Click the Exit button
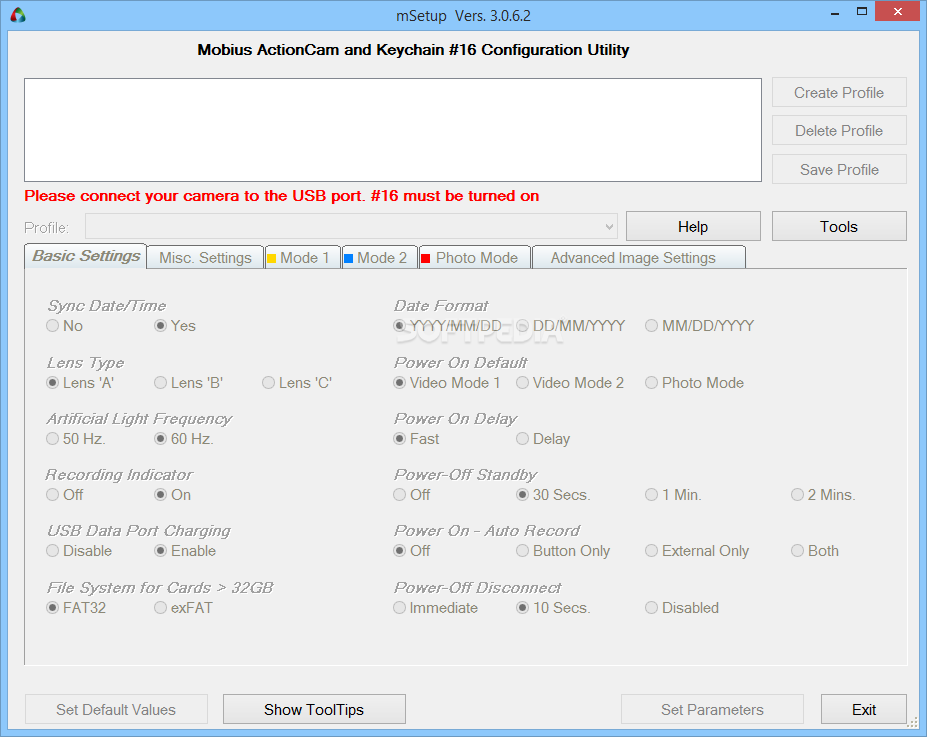 [x=864, y=709]
